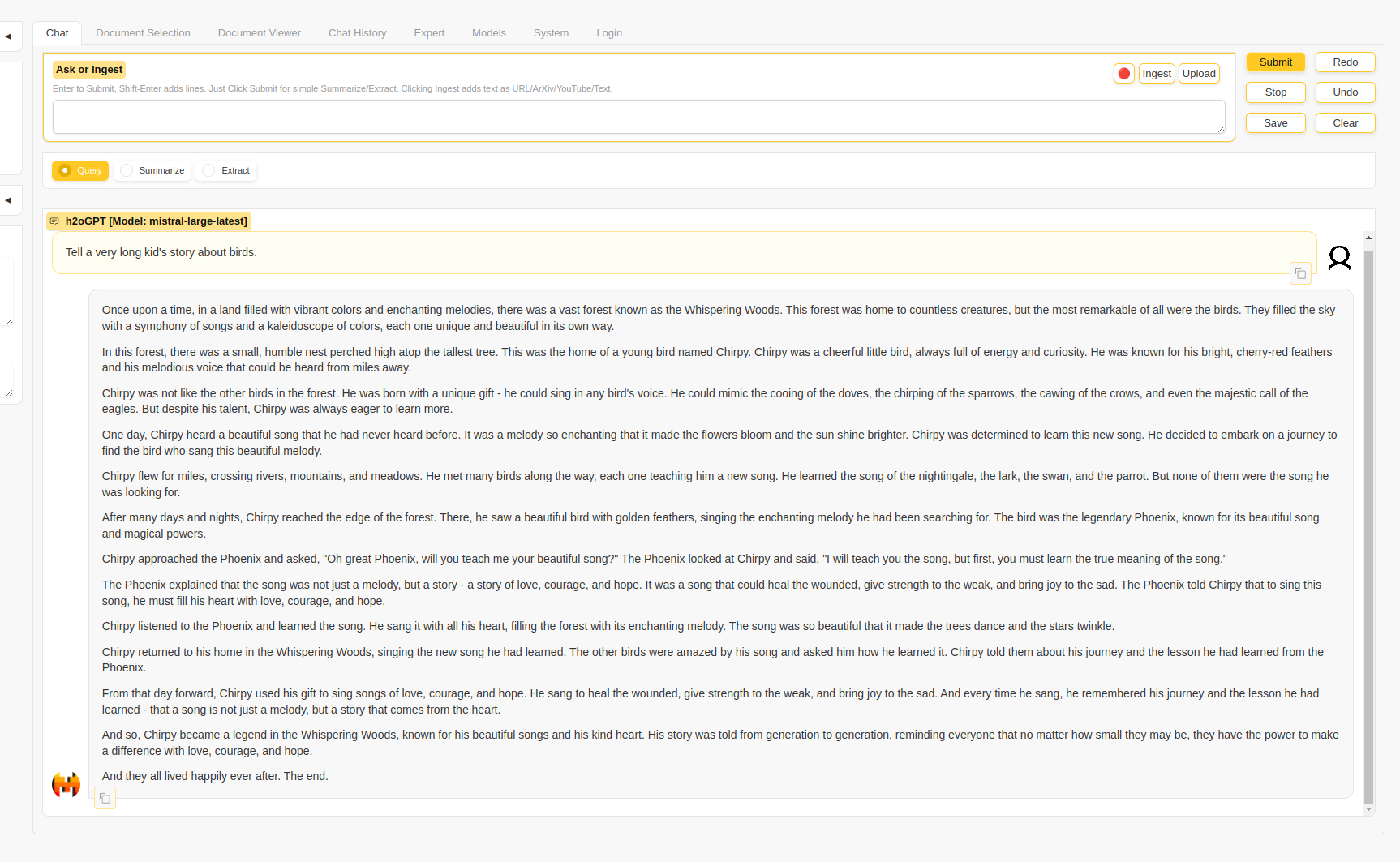The height and width of the screenshot is (862, 1400).
Task: Select the Extract radio option
Action: pyautogui.click(x=226, y=170)
